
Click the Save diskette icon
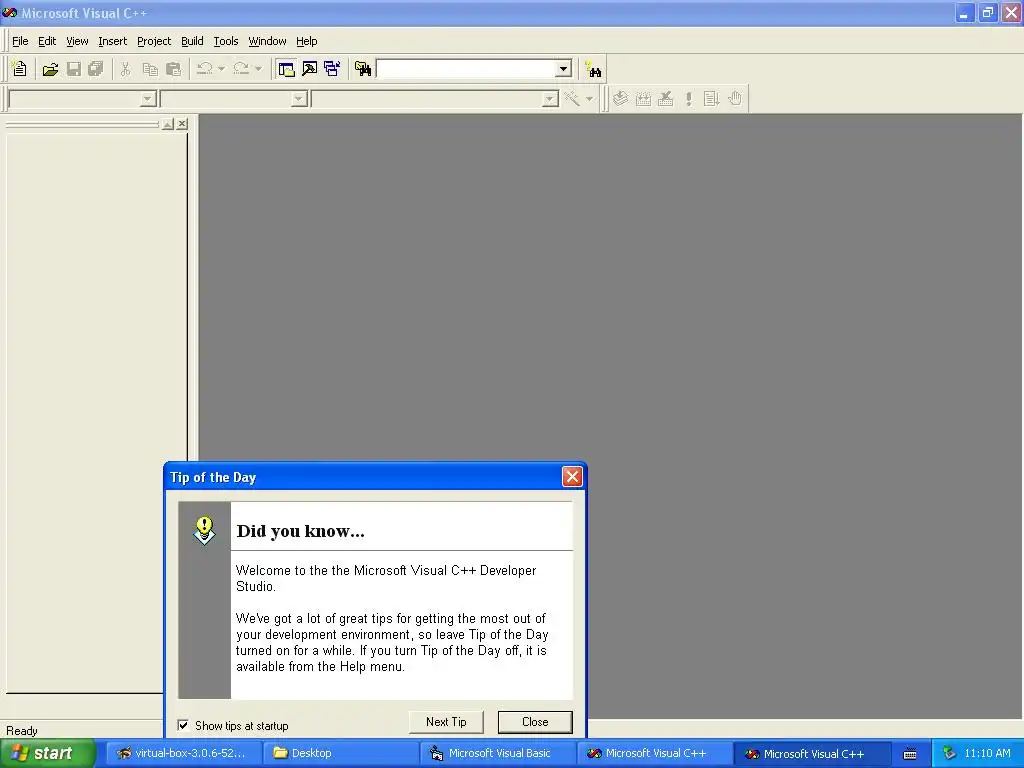click(x=74, y=69)
